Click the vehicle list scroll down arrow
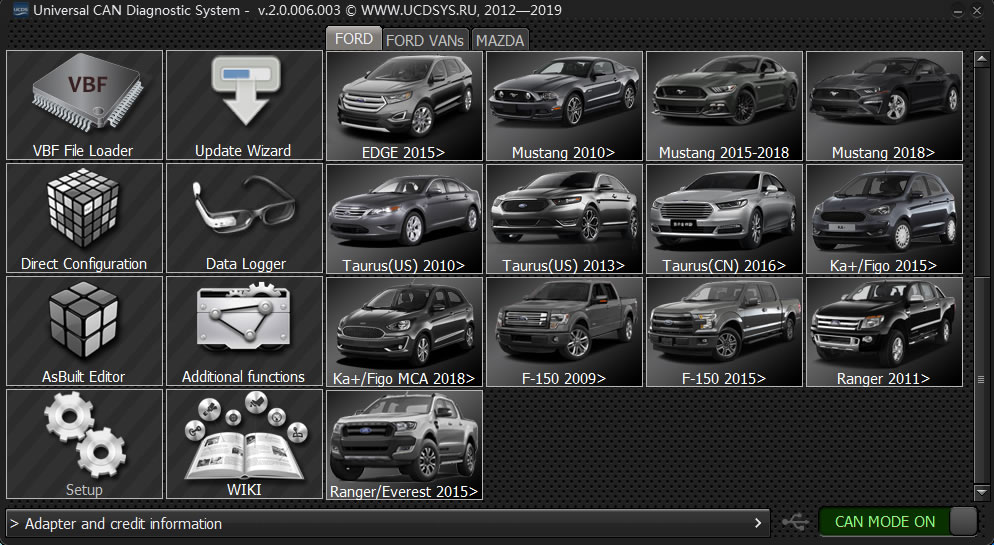Screen dimensions: 994x545 [981, 492]
